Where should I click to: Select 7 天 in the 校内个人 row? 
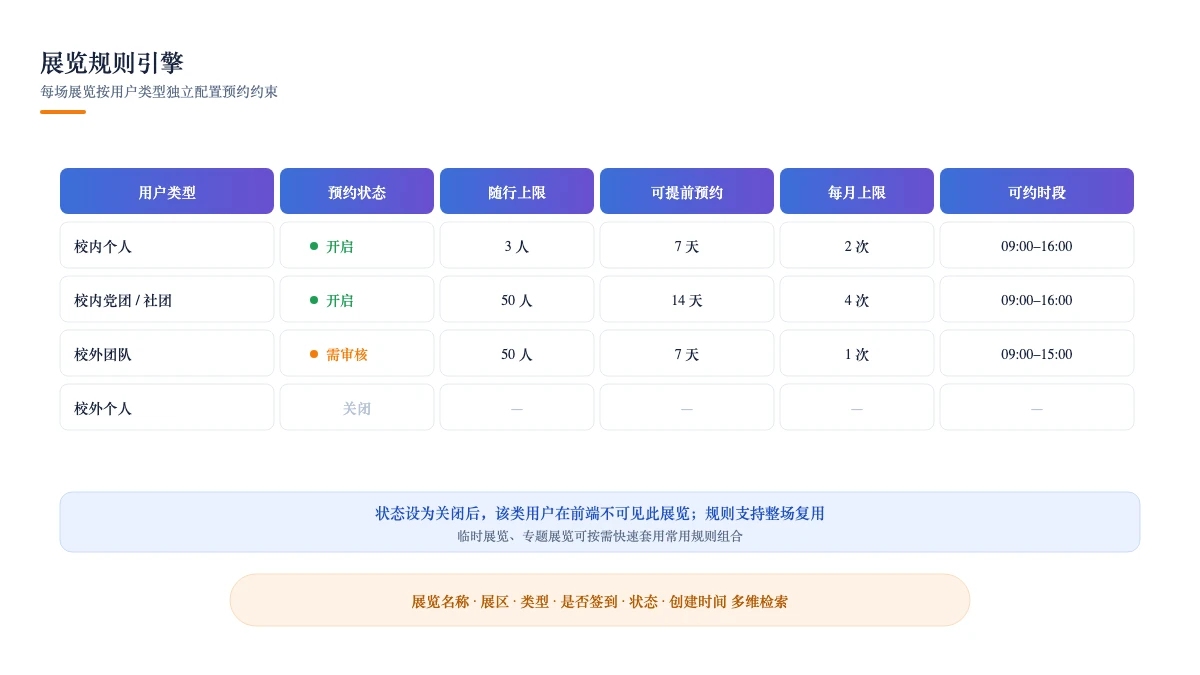[687, 245]
